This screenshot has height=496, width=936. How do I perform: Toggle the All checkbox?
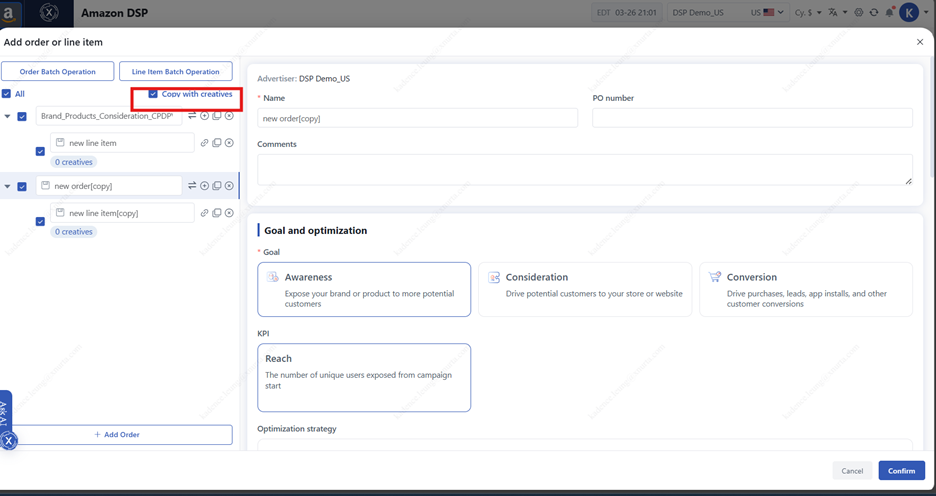6,94
